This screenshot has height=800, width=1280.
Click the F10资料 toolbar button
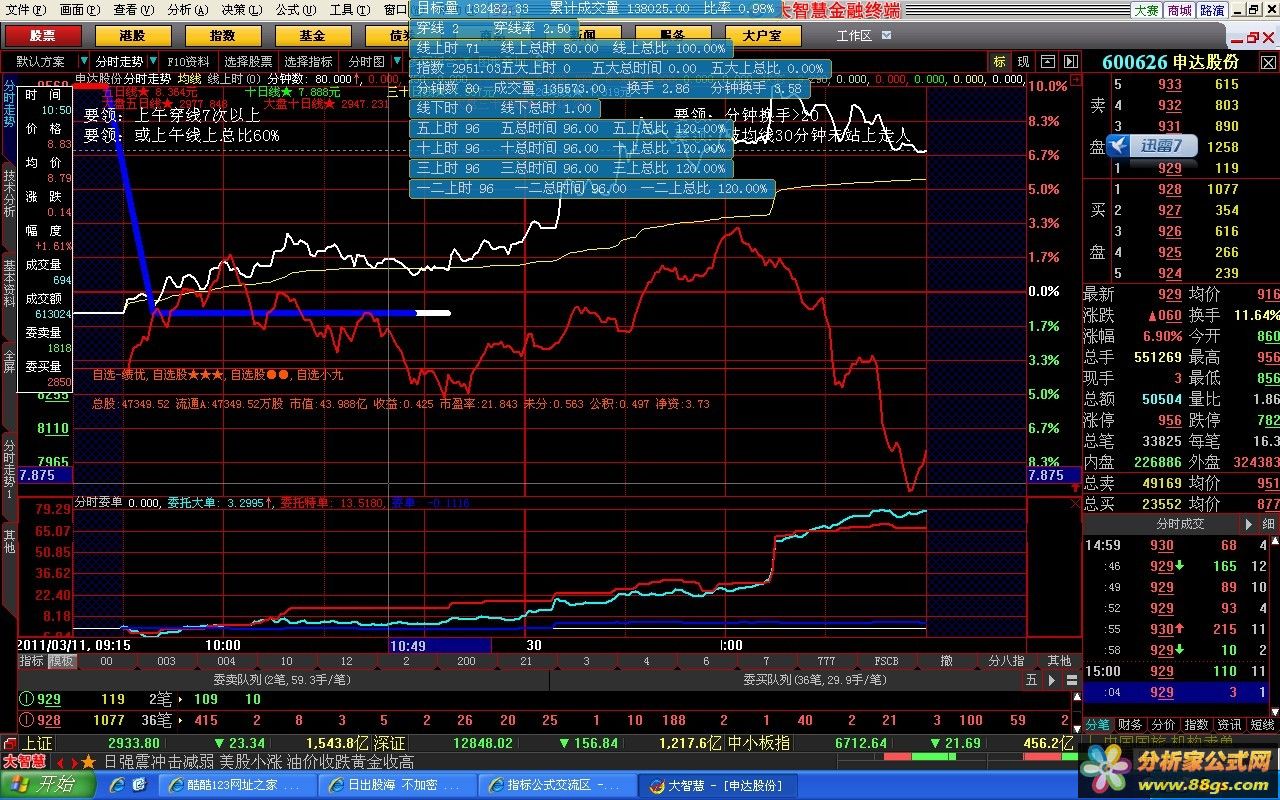click(x=188, y=62)
